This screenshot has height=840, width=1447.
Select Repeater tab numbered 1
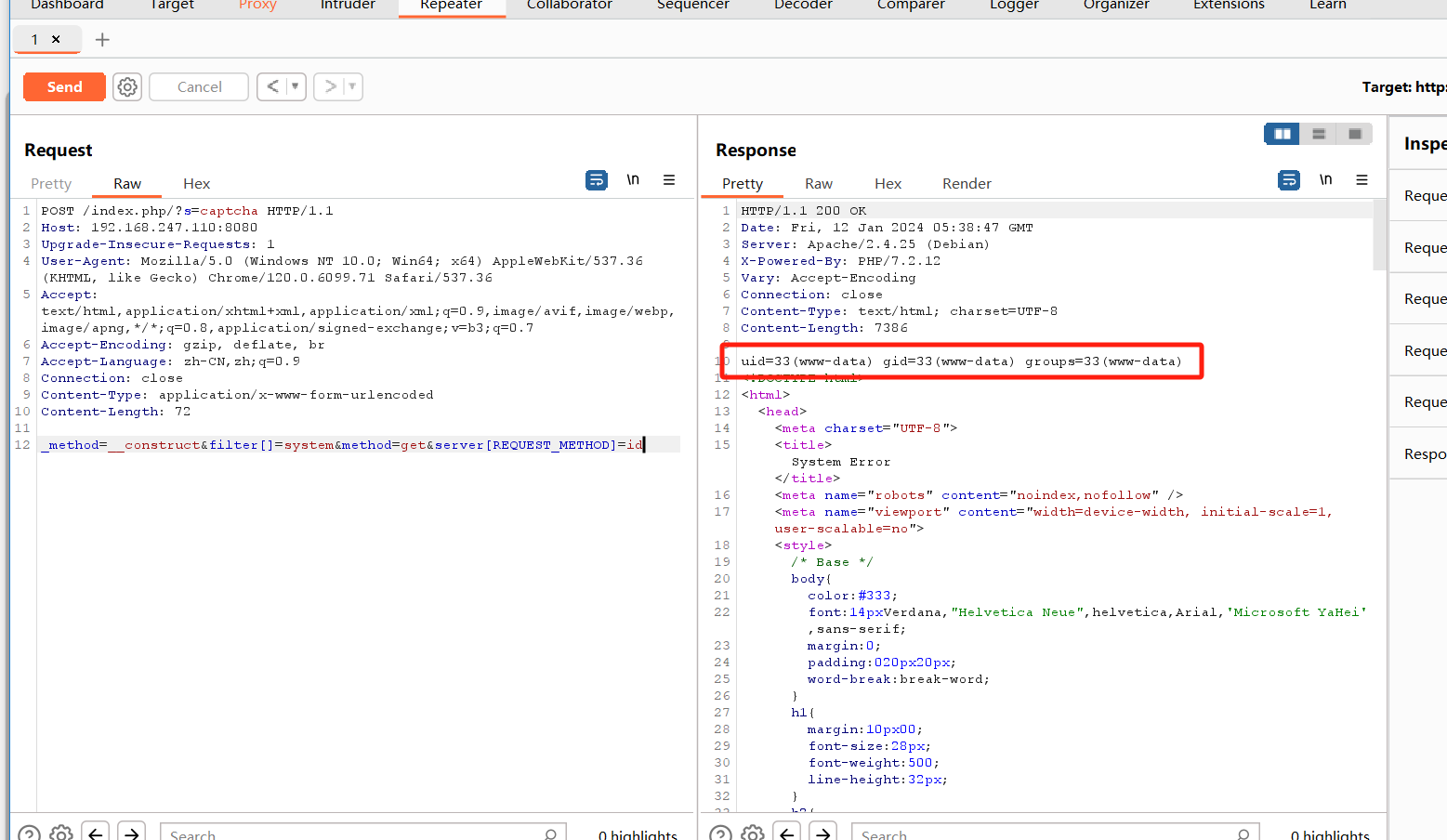coord(34,39)
